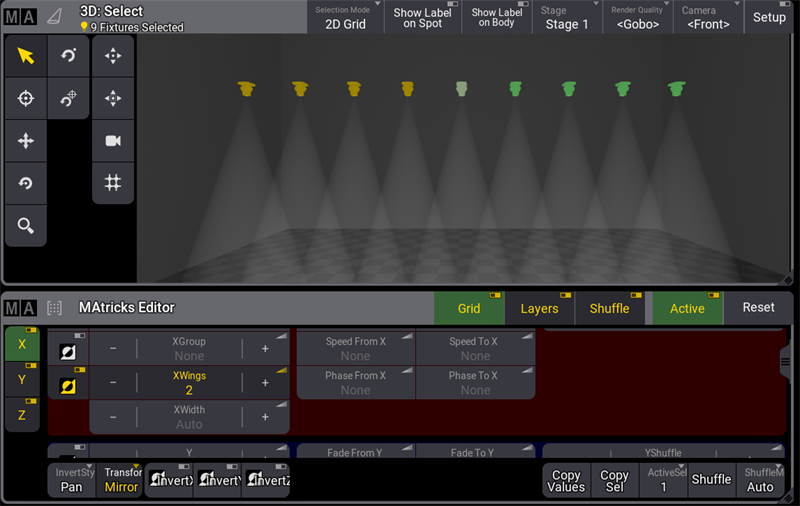Open the Transform Mirror dropdown

(122, 480)
